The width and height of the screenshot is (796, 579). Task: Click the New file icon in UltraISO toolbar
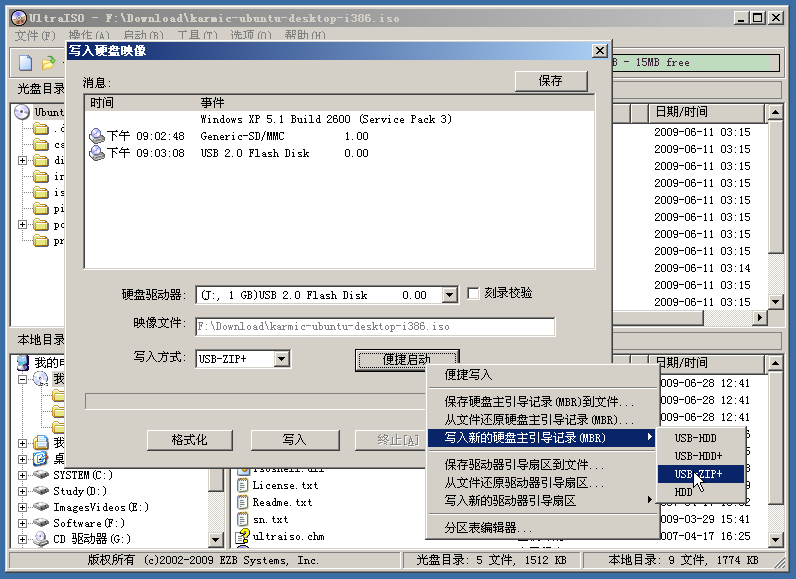25,63
